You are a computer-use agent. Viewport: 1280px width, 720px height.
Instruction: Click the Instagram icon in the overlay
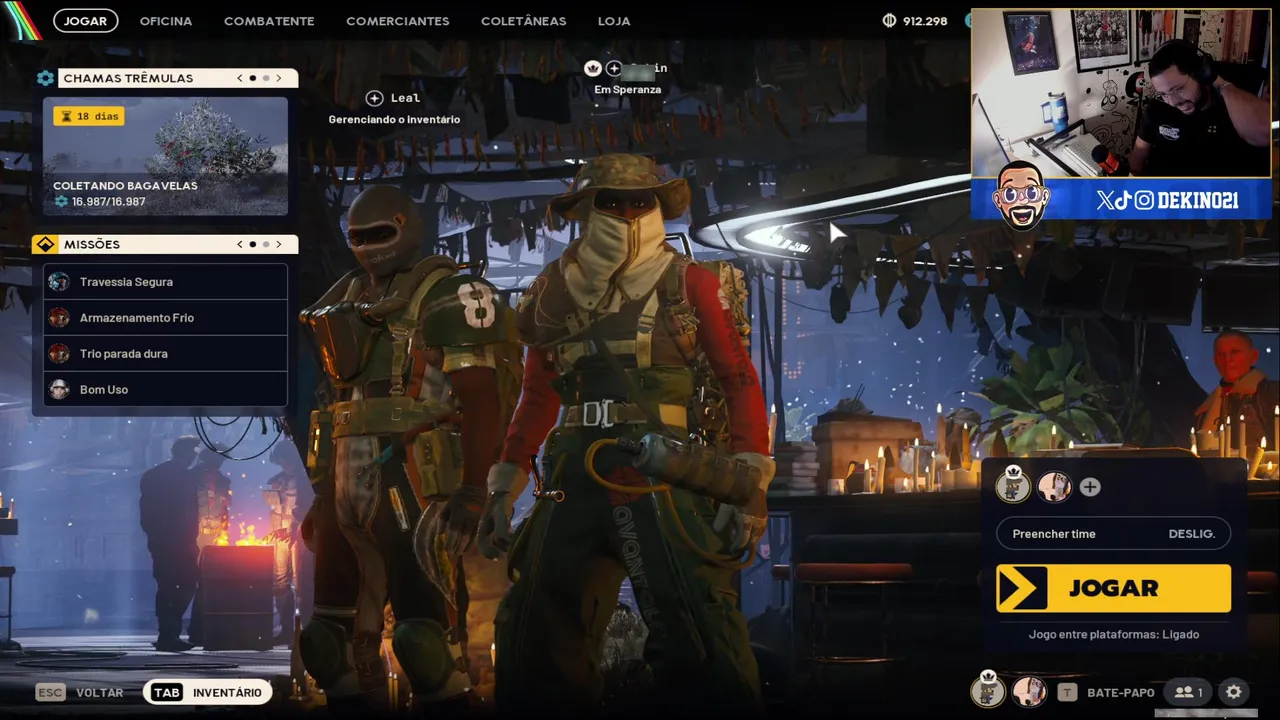[1144, 201]
